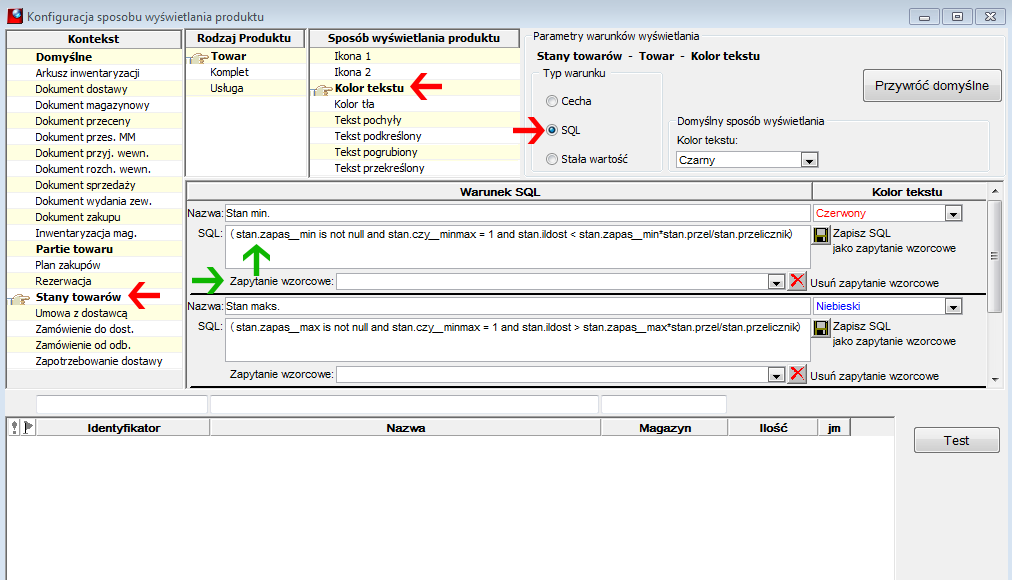Image resolution: width=1012 pixels, height=580 pixels.
Task: Click the red X beside the first Zapytanie wzorcowe field
Action: click(798, 281)
